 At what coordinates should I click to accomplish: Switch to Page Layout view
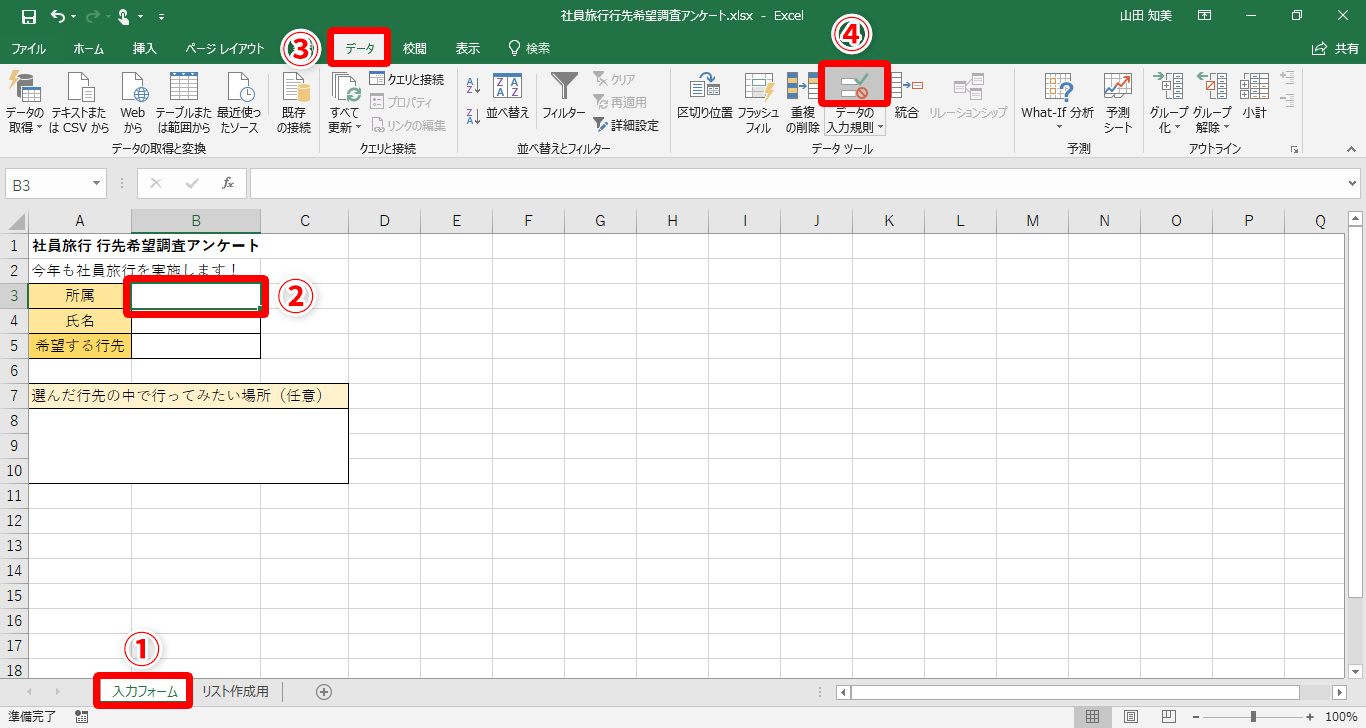[1130, 717]
